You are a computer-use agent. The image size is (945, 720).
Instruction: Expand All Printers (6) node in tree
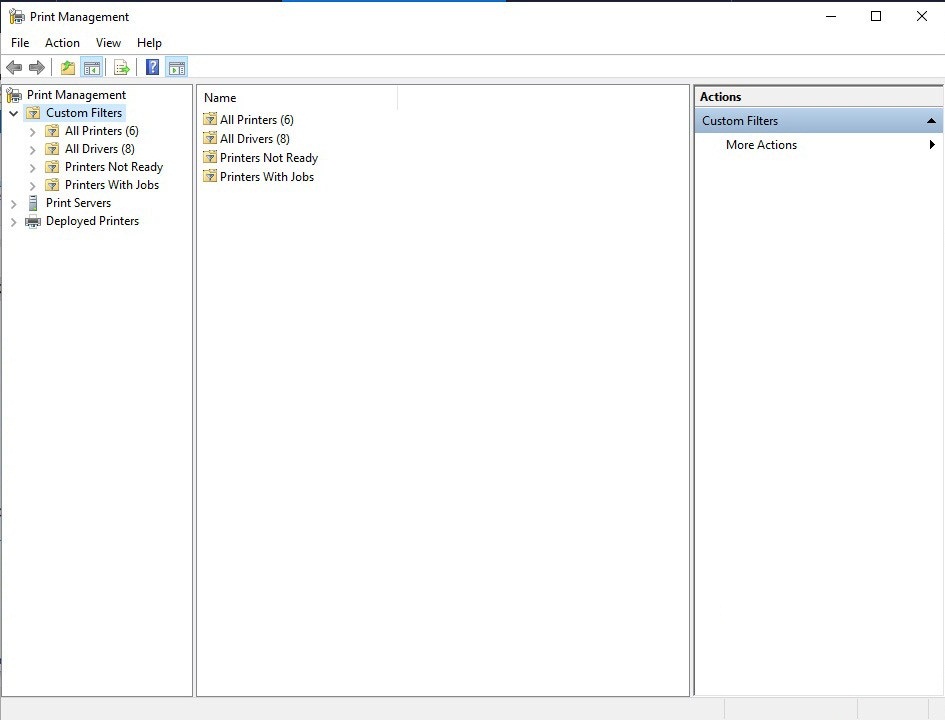(x=33, y=131)
